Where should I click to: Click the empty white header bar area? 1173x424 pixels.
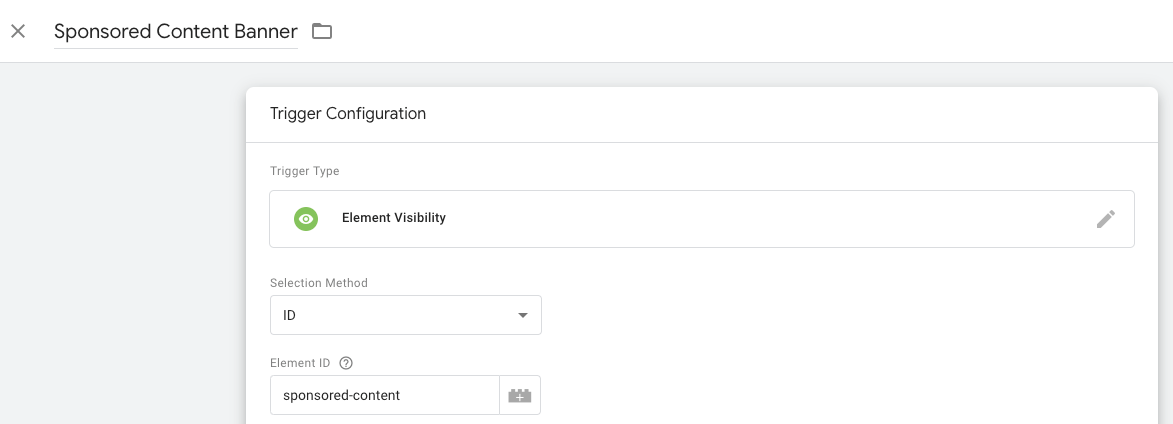coord(750,31)
